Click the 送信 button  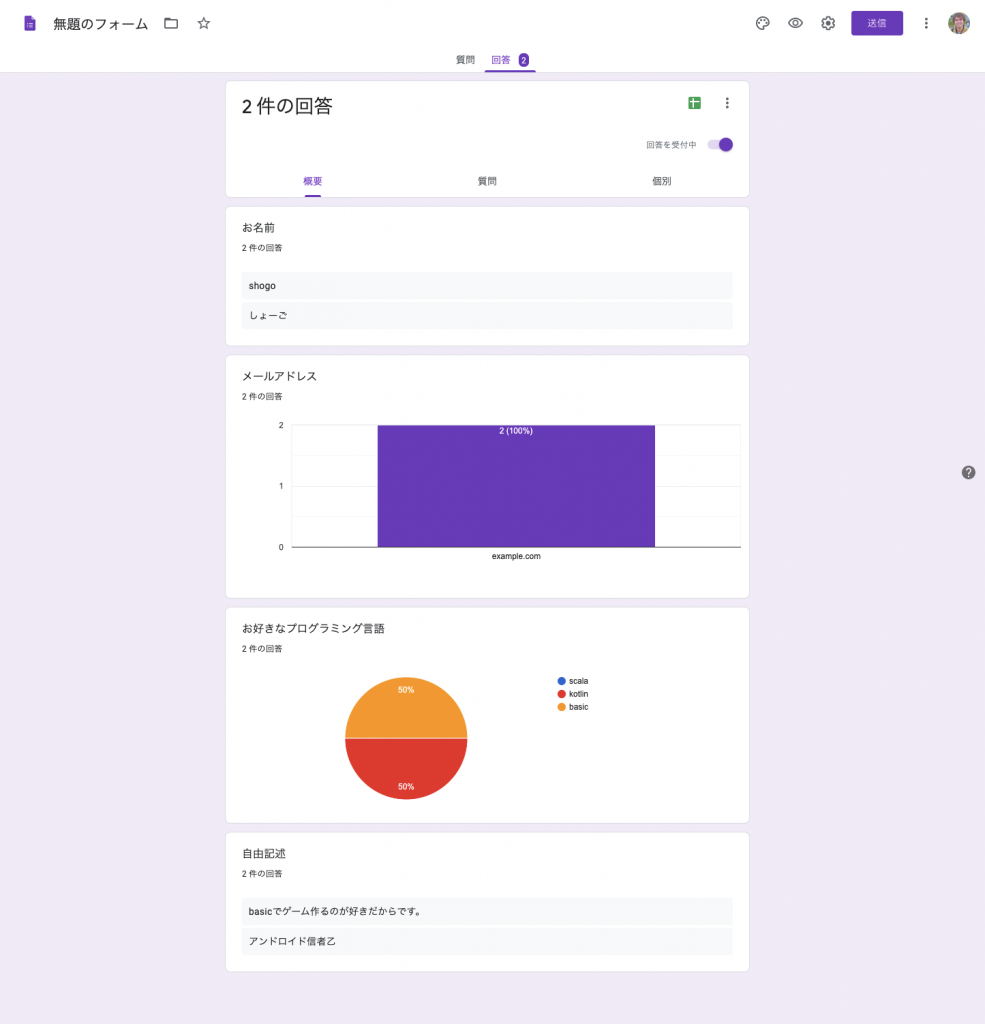(x=876, y=23)
